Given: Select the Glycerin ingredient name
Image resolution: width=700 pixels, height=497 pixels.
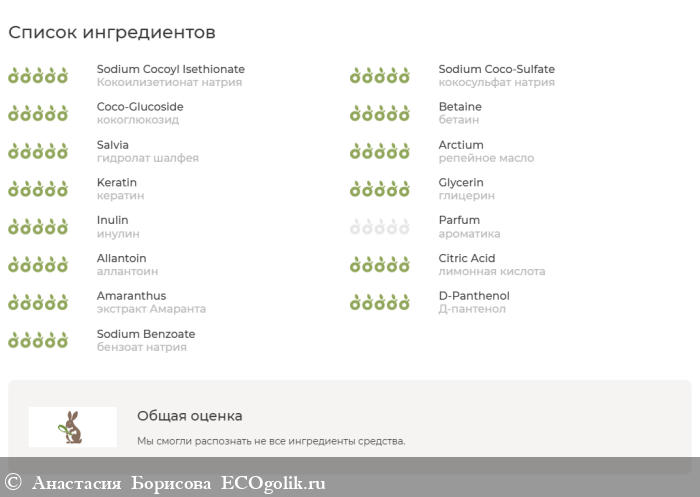Looking at the screenshot, I should click(460, 183).
